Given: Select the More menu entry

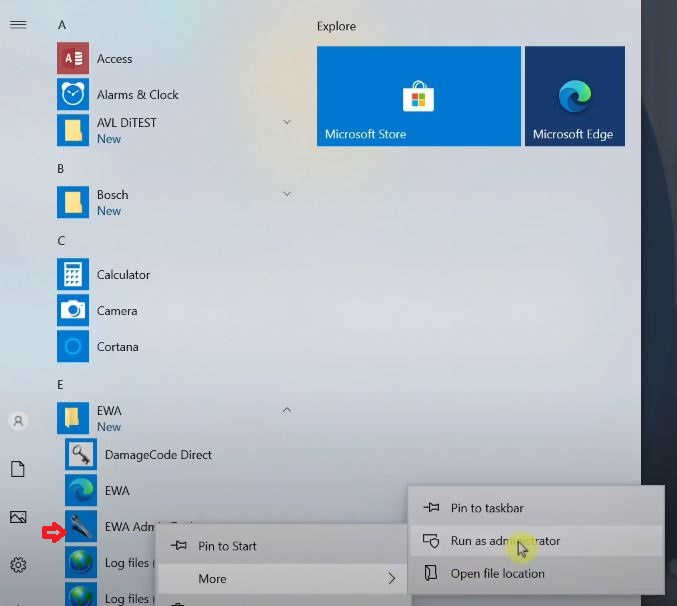Looking at the screenshot, I should point(282,579).
